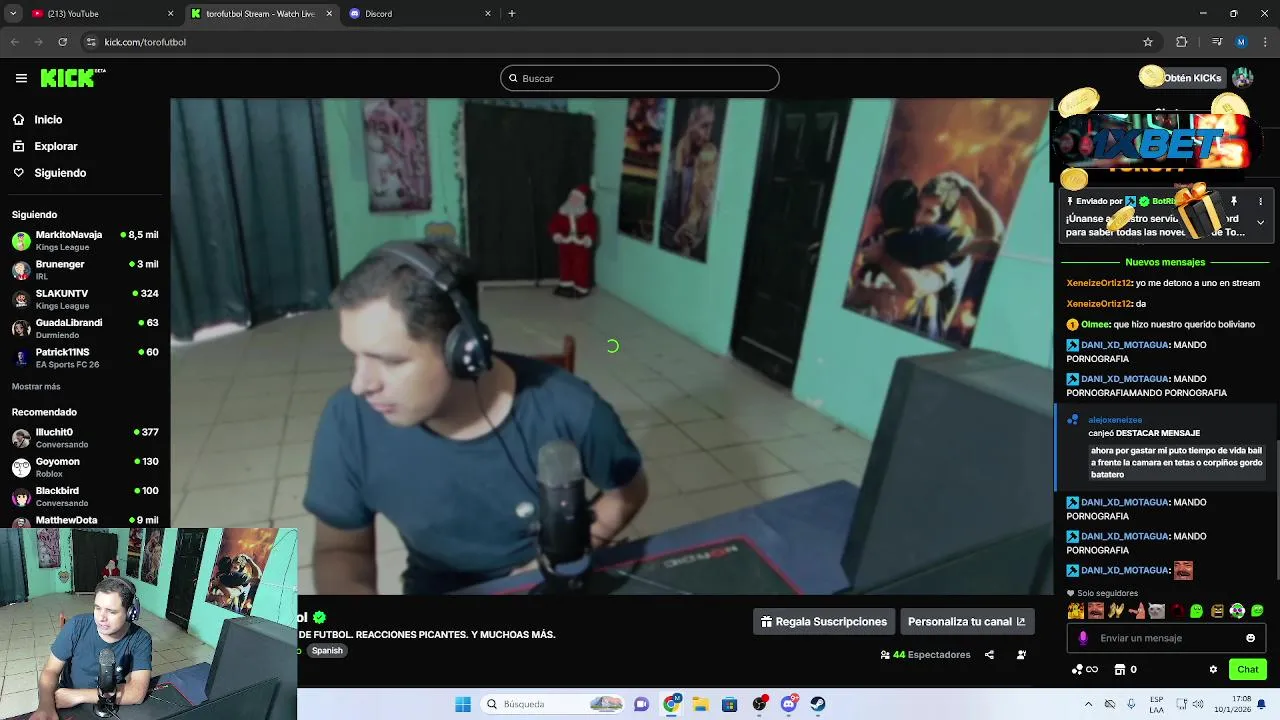
Task: Open a new browser tab
Action: [512, 14]
